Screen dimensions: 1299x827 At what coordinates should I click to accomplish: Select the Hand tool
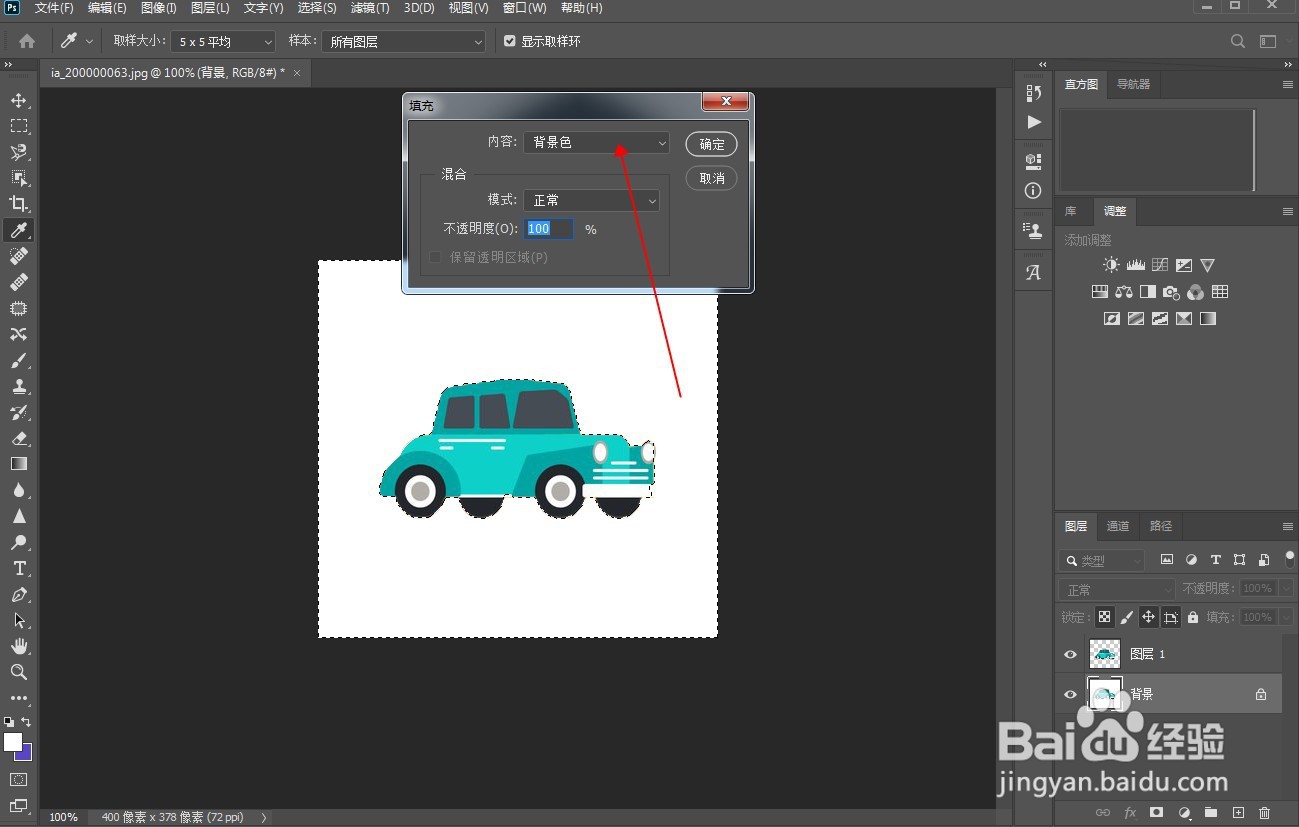tap(18, 646)
